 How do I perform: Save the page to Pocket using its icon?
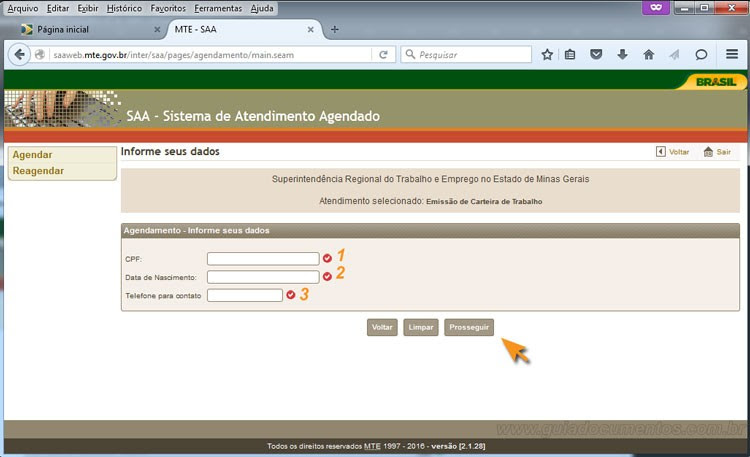596,55
